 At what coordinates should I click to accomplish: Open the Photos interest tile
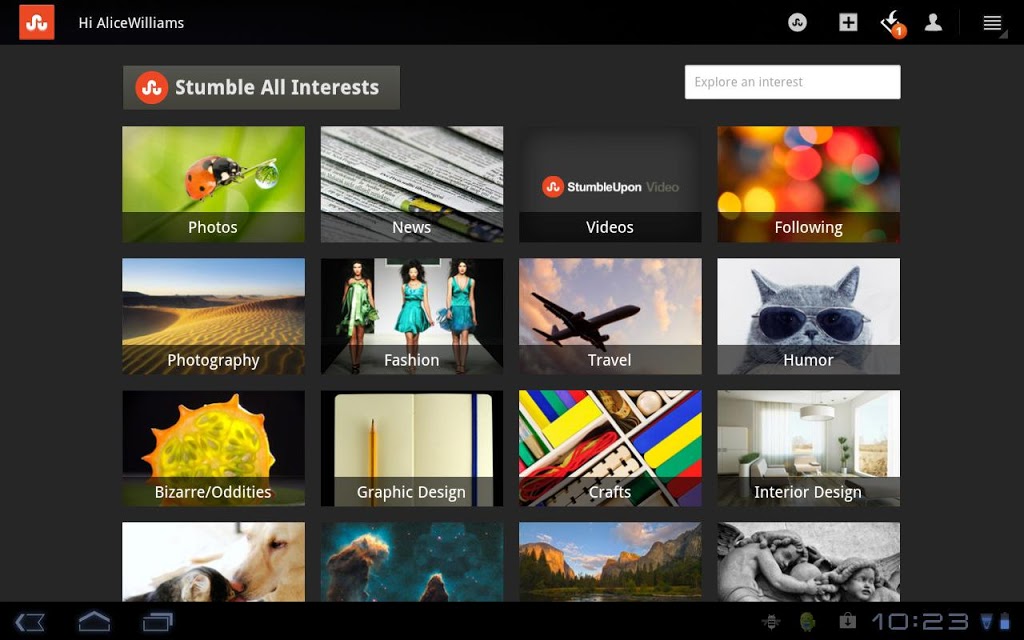coord(213,184)
